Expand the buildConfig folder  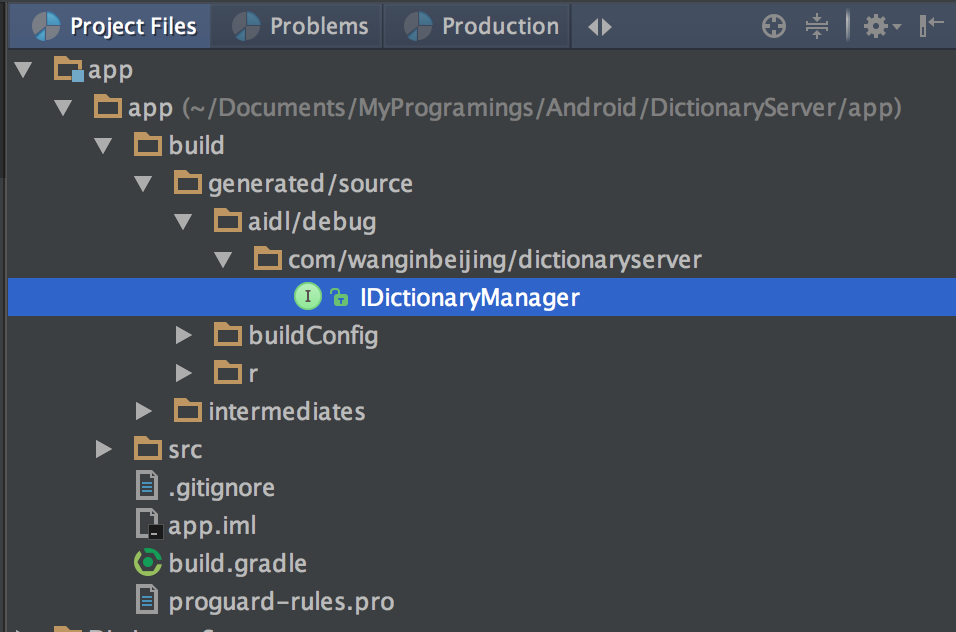pos(183,335)
